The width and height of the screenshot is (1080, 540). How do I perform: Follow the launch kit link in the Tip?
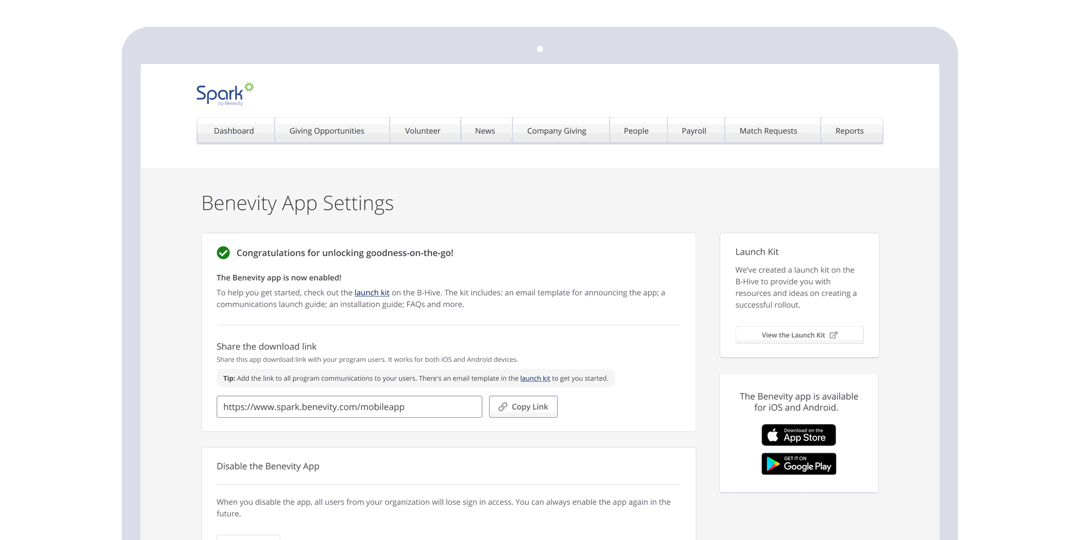535,378
